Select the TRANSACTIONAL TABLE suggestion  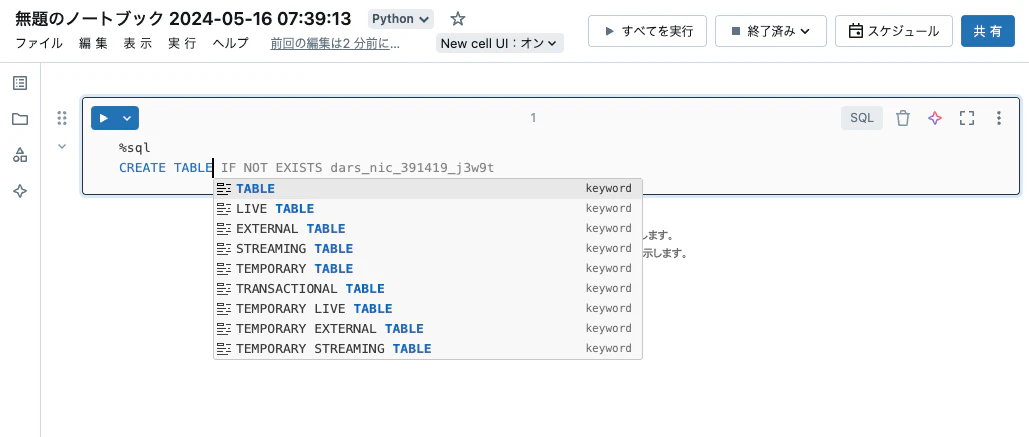tap(428, 289)
